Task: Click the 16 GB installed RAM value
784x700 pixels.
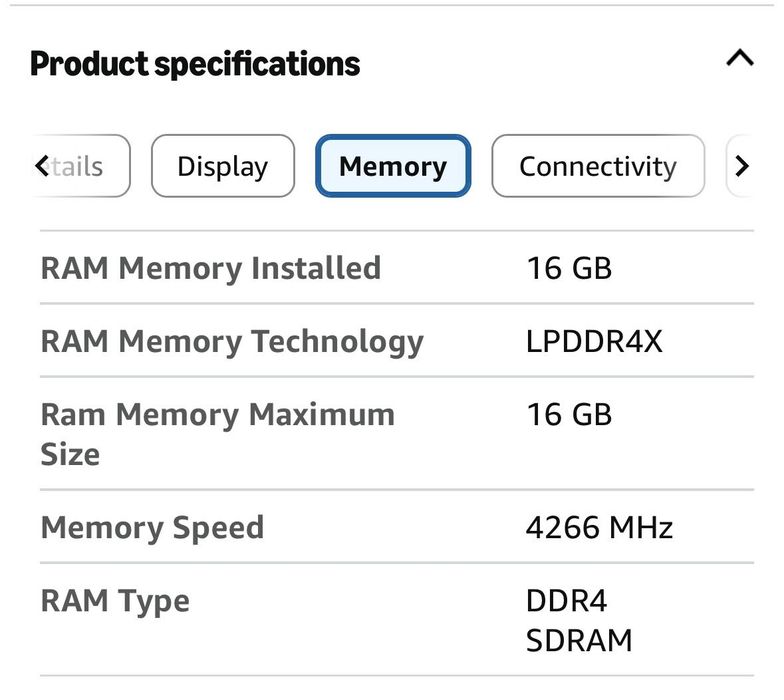Action: [568, 268]
